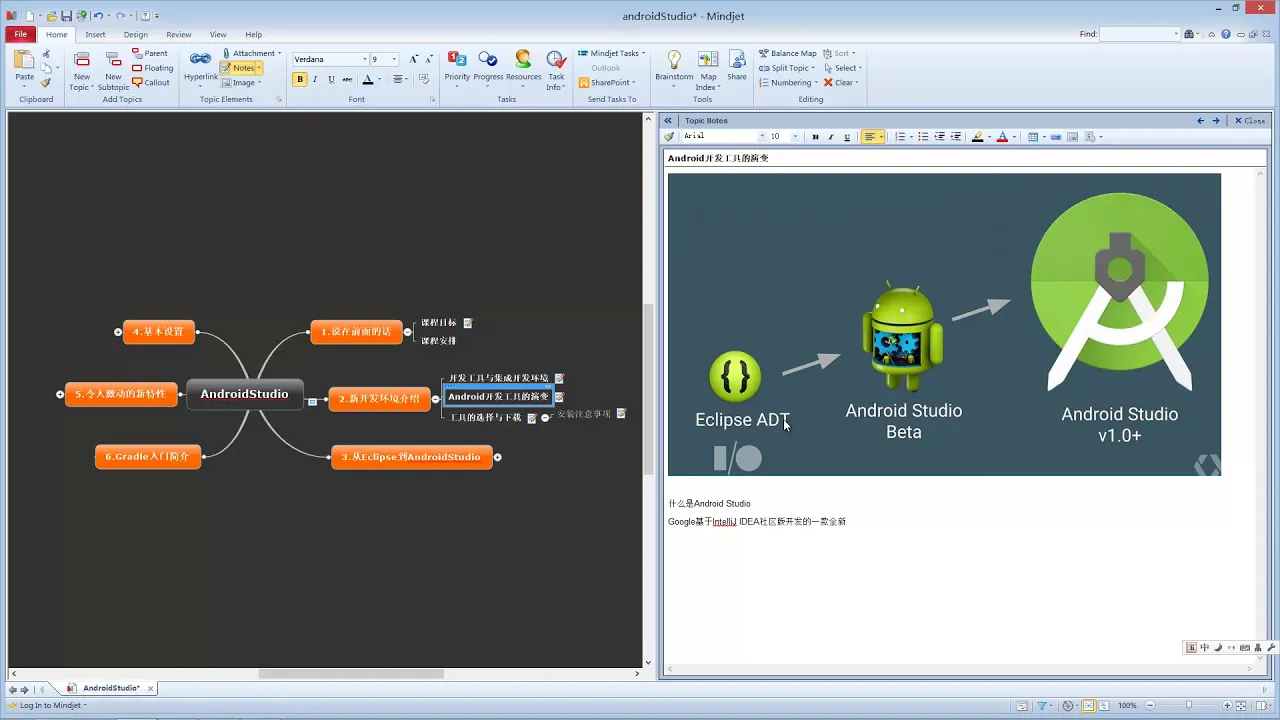Switch to the Review ribbon tab
1280x720 pixels.
(179, 34)
